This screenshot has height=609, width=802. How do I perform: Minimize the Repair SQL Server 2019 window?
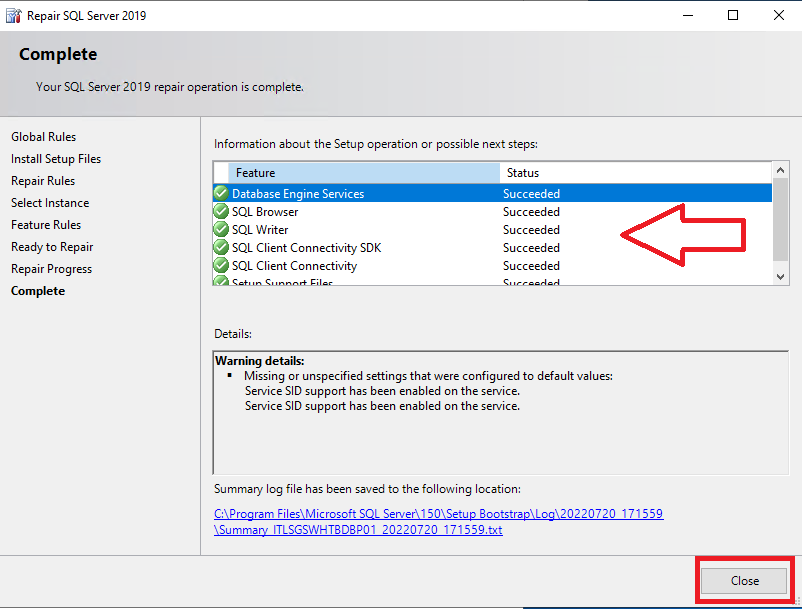[x=688, y=15]
